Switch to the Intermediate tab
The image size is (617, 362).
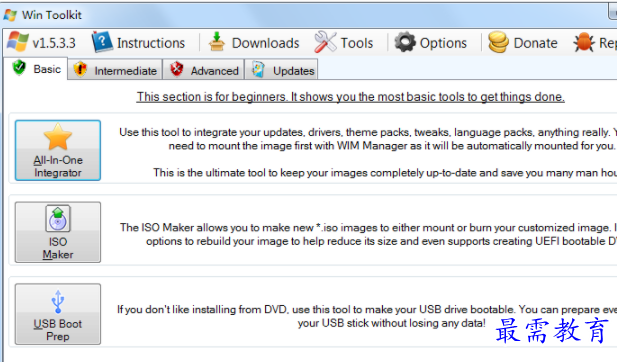point(115,70)
